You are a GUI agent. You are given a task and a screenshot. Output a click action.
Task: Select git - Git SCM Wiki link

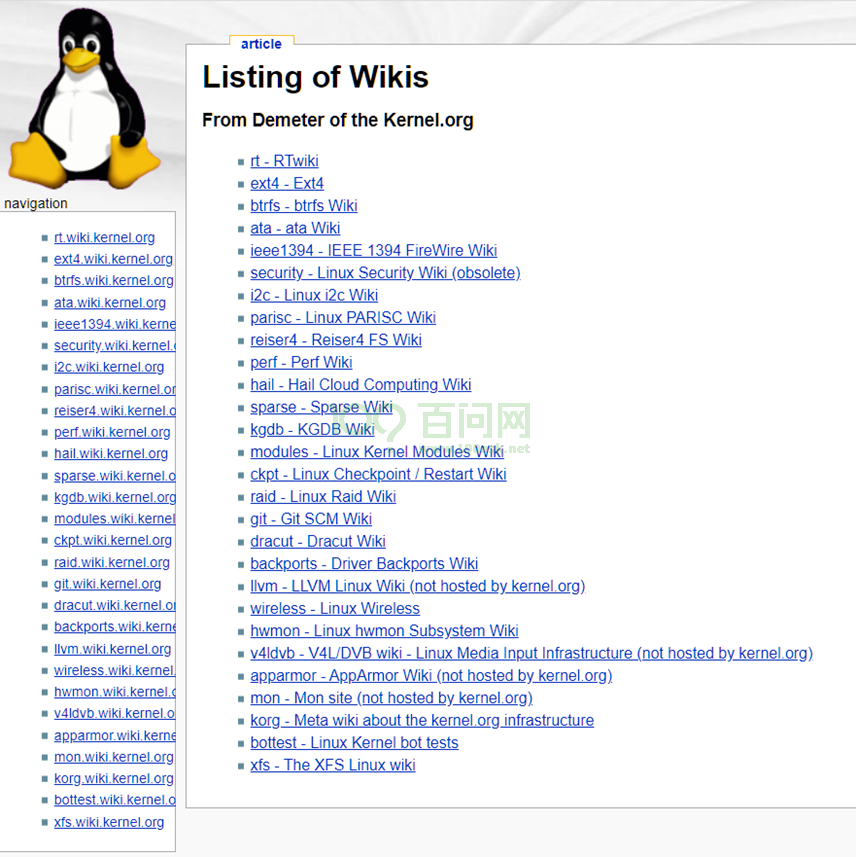click(311, 519)
